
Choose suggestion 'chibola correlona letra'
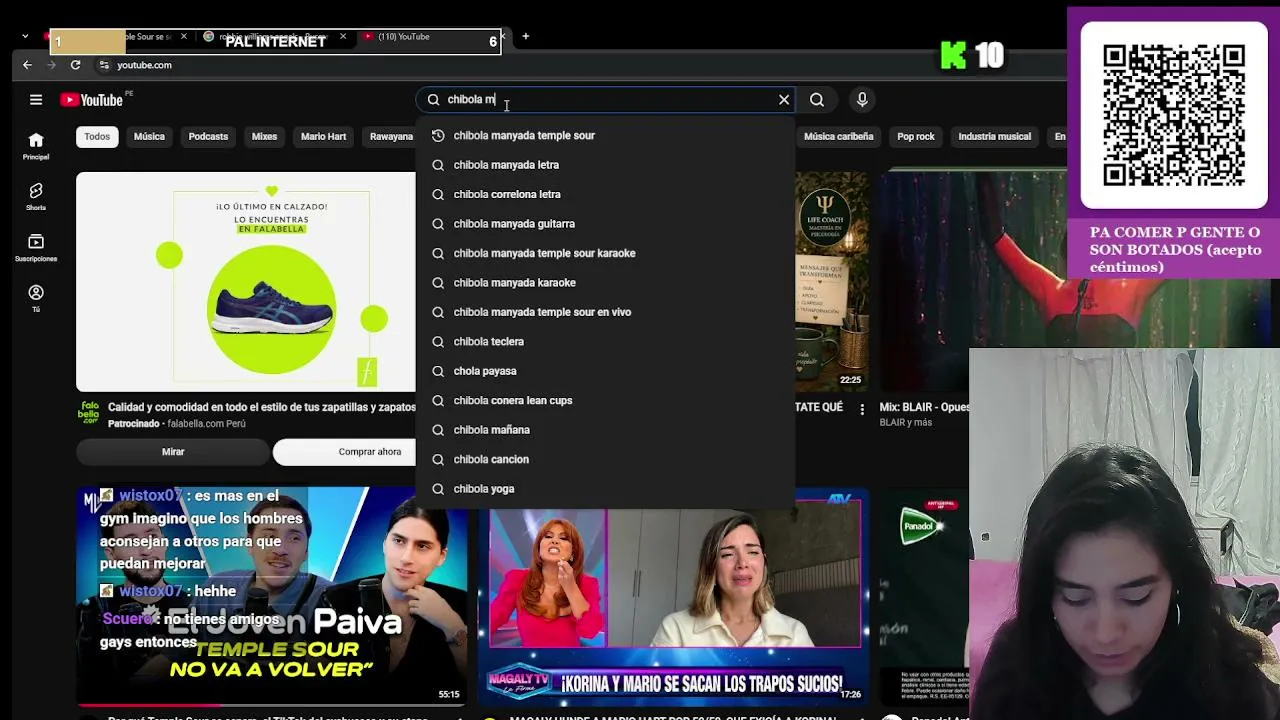point(606,194)
